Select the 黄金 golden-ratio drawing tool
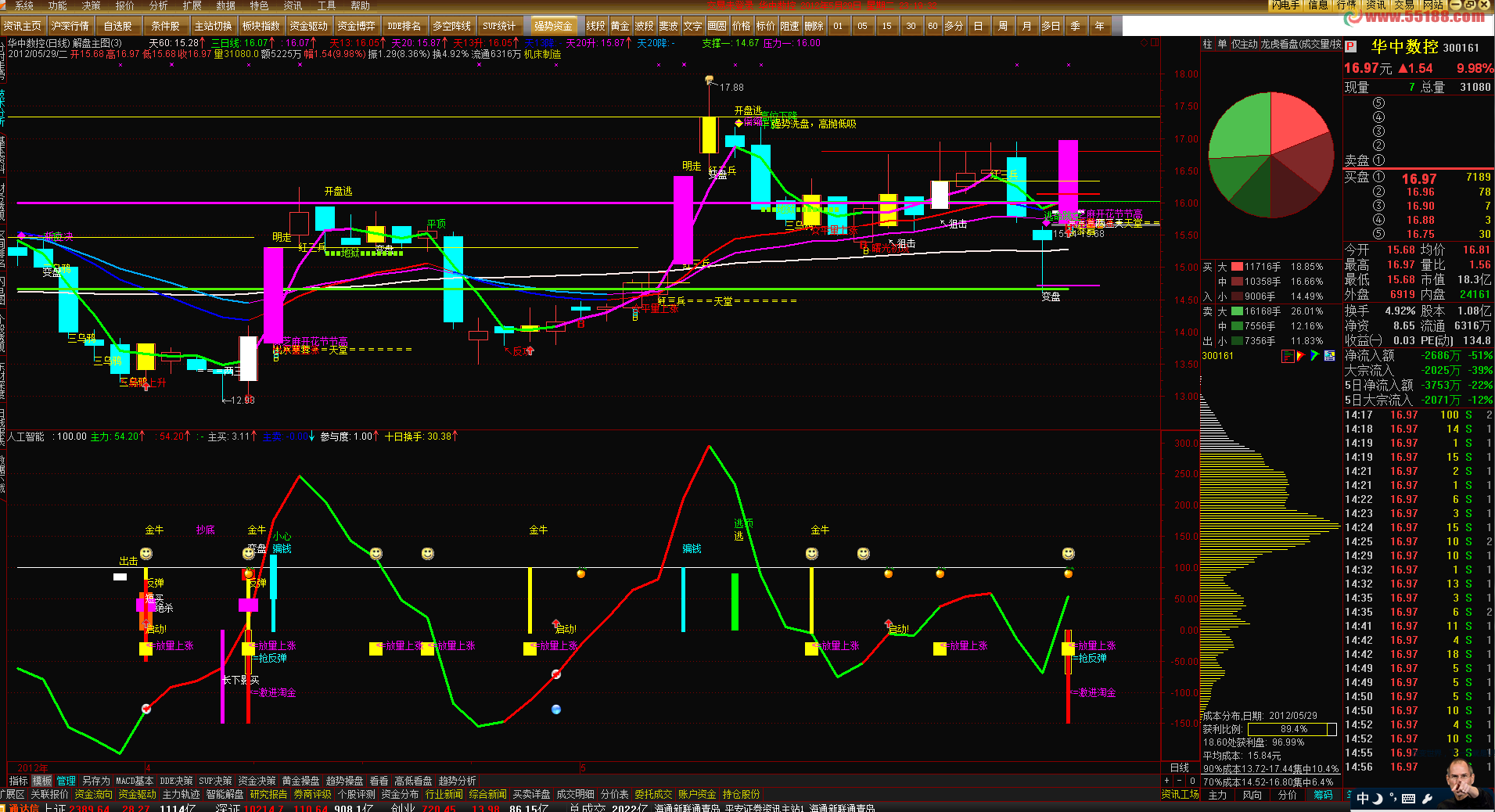The image size is (1495, 812). tap(620, 26)
